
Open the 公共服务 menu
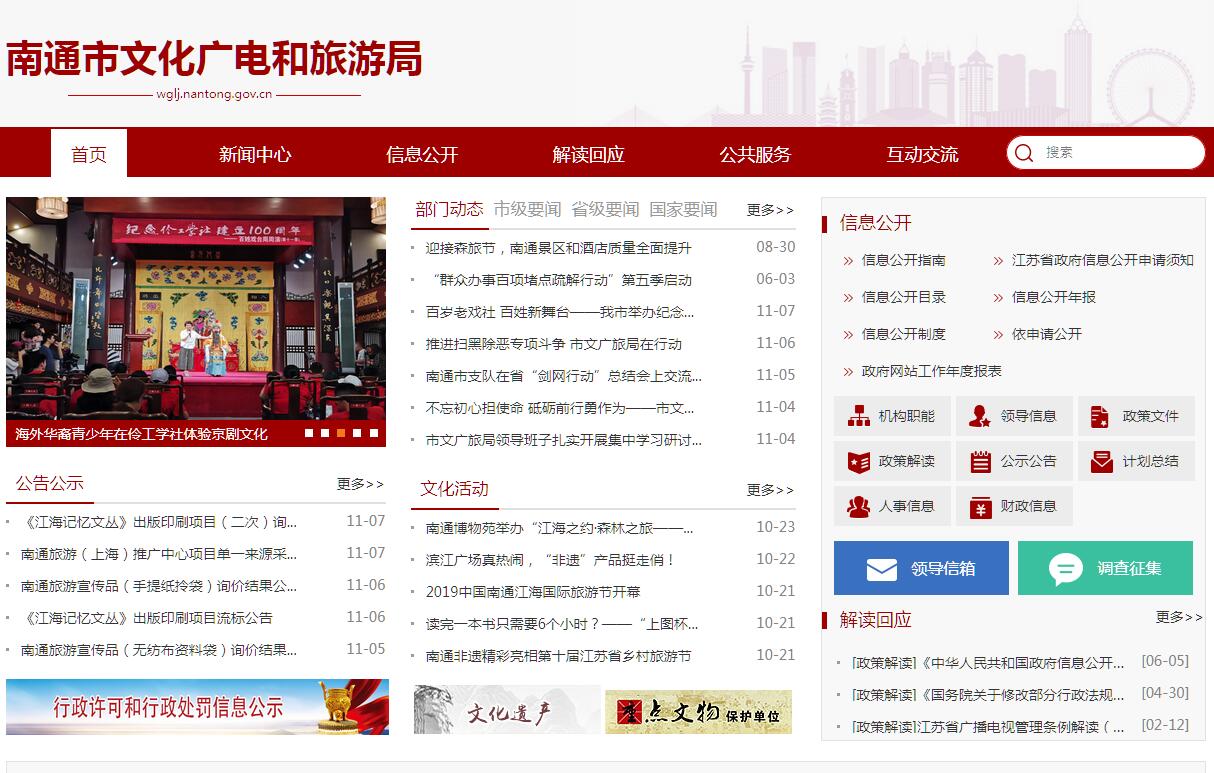point(755,154)
